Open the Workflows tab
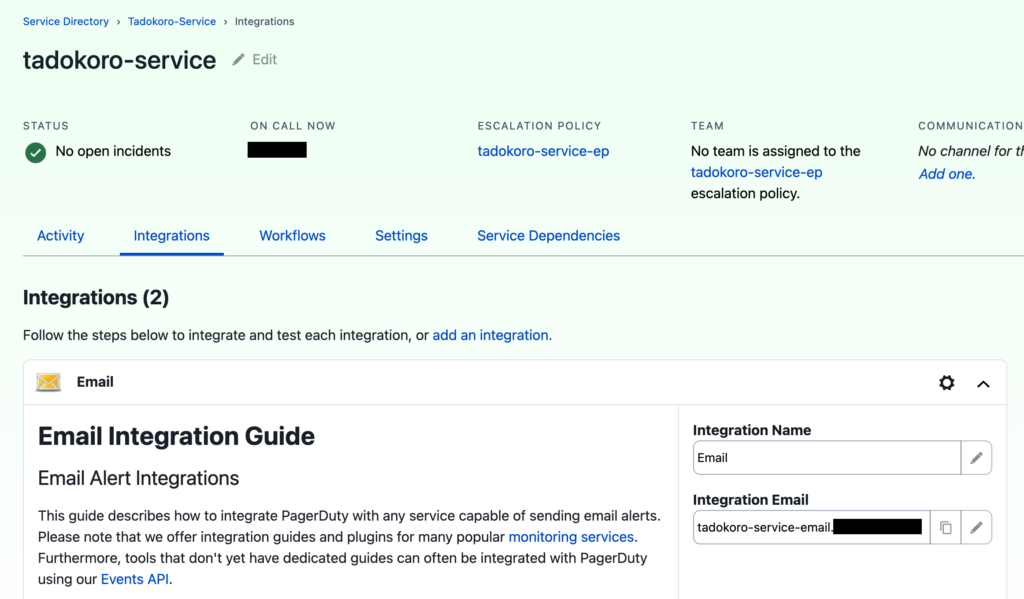Screen dimensions: 1024x599 point(293,236)
